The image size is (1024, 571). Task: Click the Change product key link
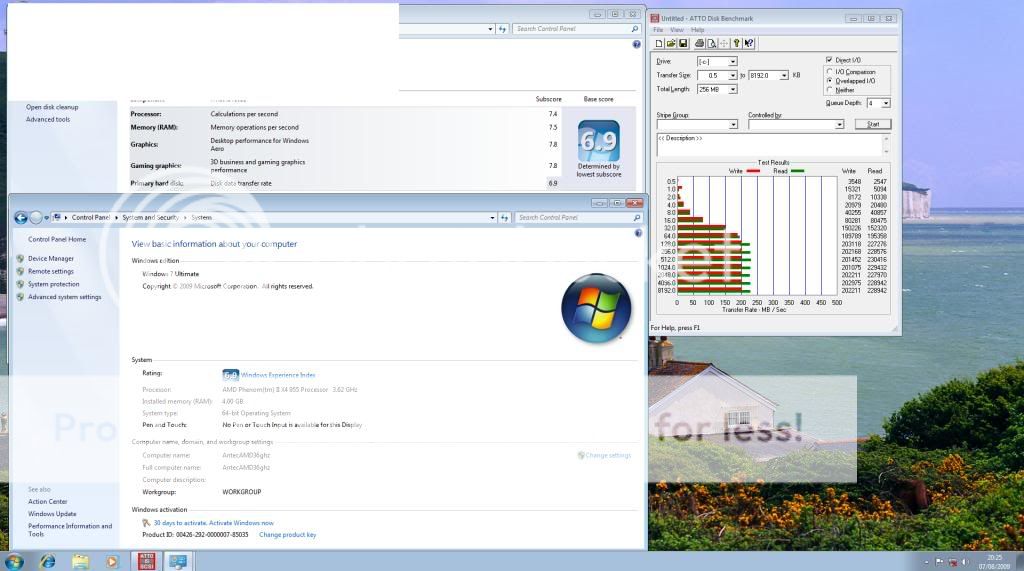point(287,535)
